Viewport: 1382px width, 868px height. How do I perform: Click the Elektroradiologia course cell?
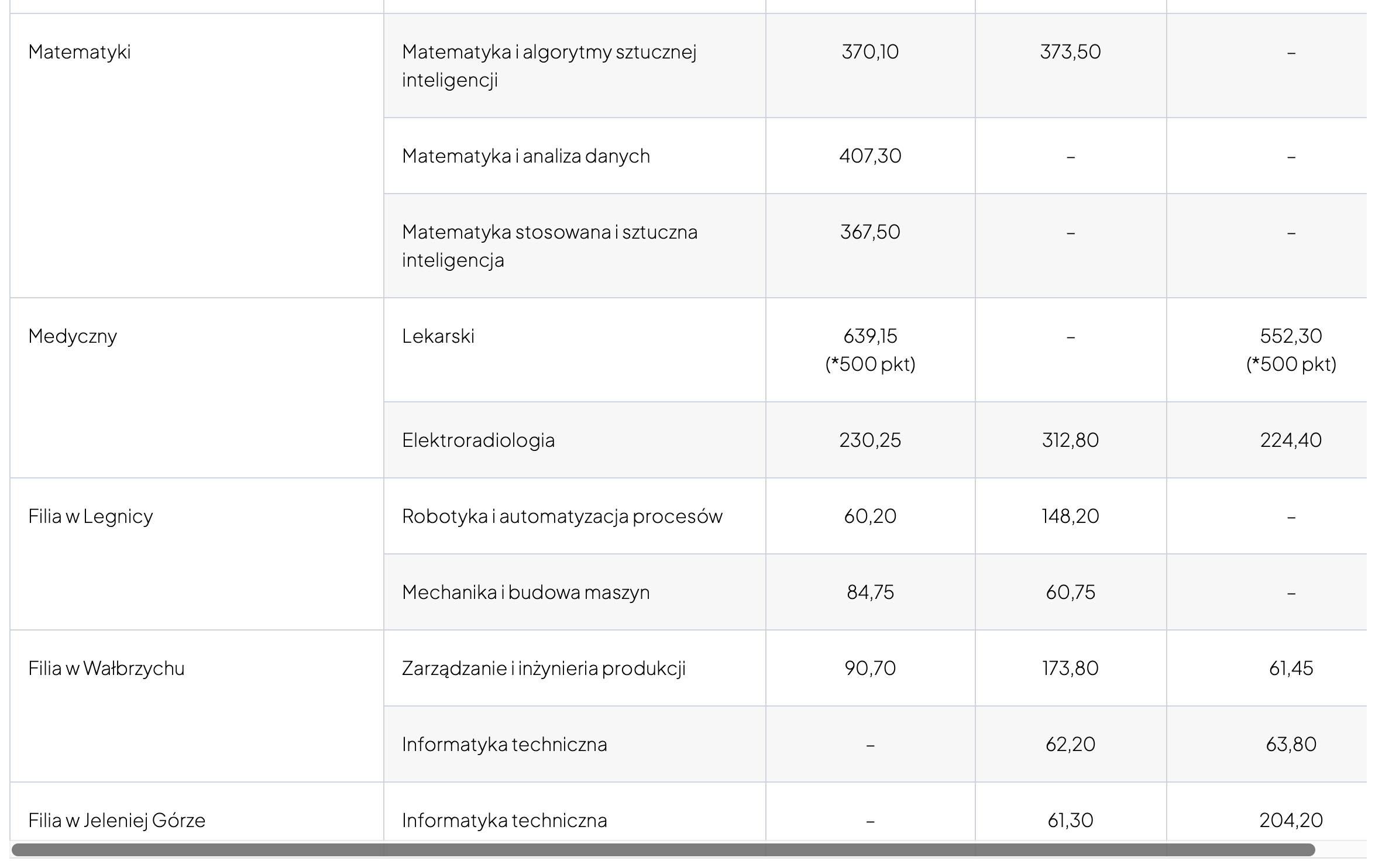(x=478, y=440)
